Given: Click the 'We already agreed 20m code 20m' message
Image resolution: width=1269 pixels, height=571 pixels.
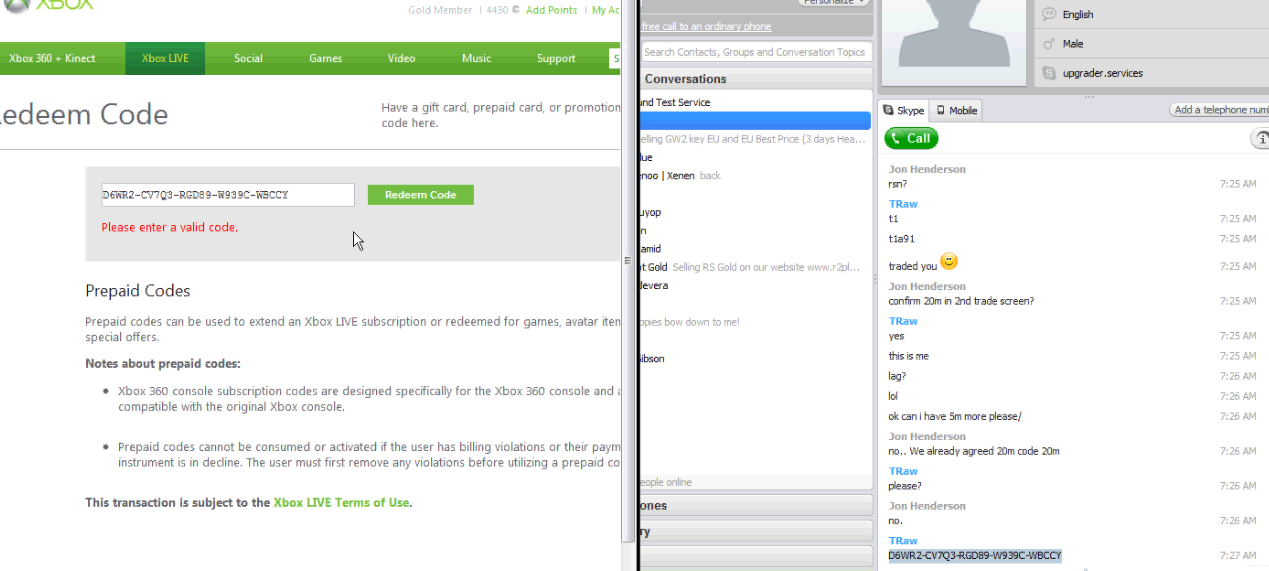Looking at the screenshot, I should pos(974,451).
